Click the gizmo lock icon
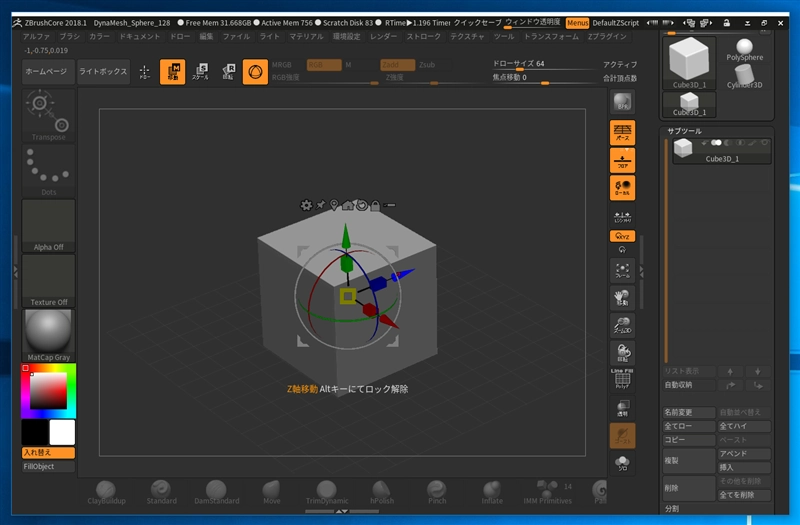Screen dimensions: 800x525 (375, 206)
